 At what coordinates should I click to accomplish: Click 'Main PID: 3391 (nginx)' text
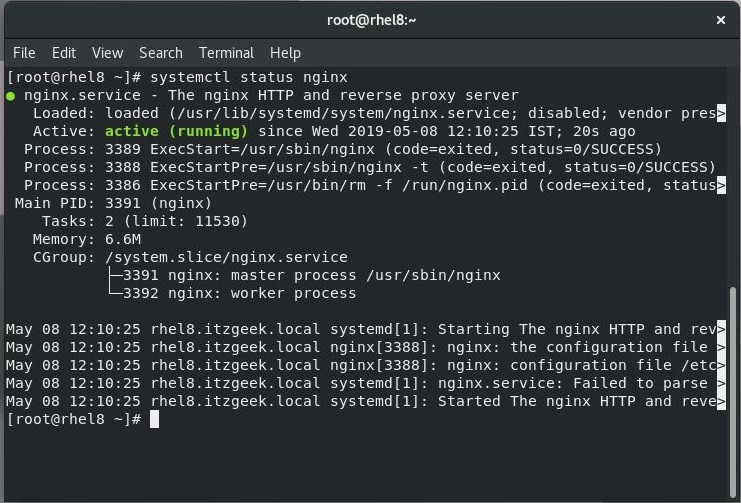[x=113, y=203]
